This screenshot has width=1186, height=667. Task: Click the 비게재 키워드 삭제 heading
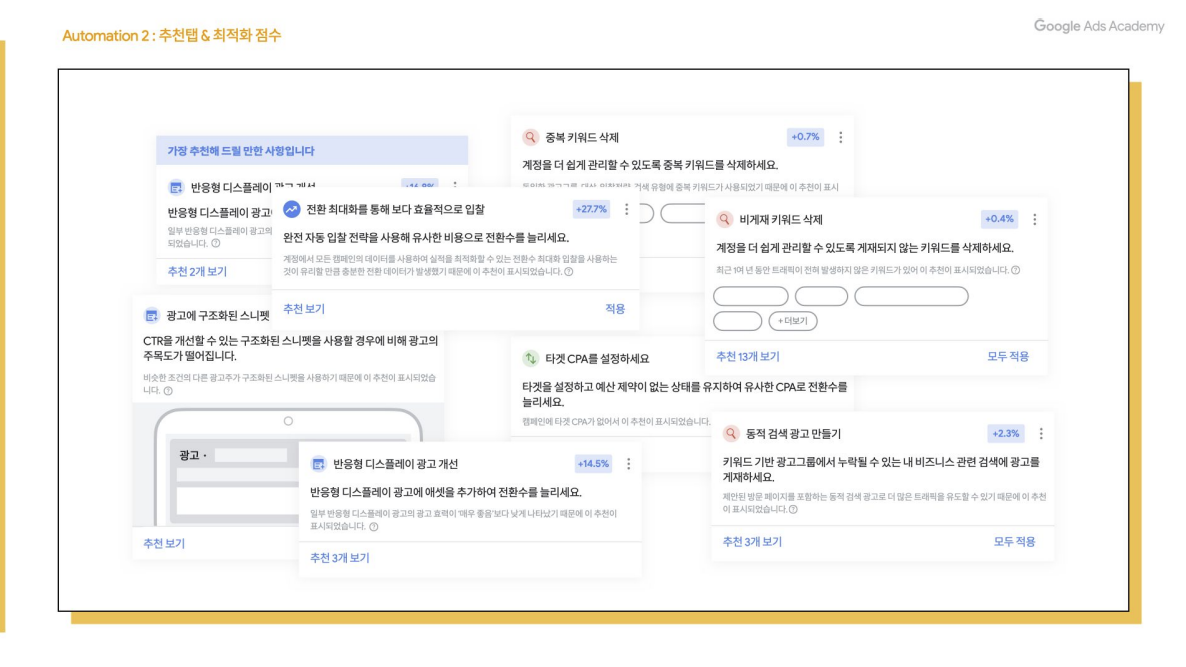coord(781,219)
